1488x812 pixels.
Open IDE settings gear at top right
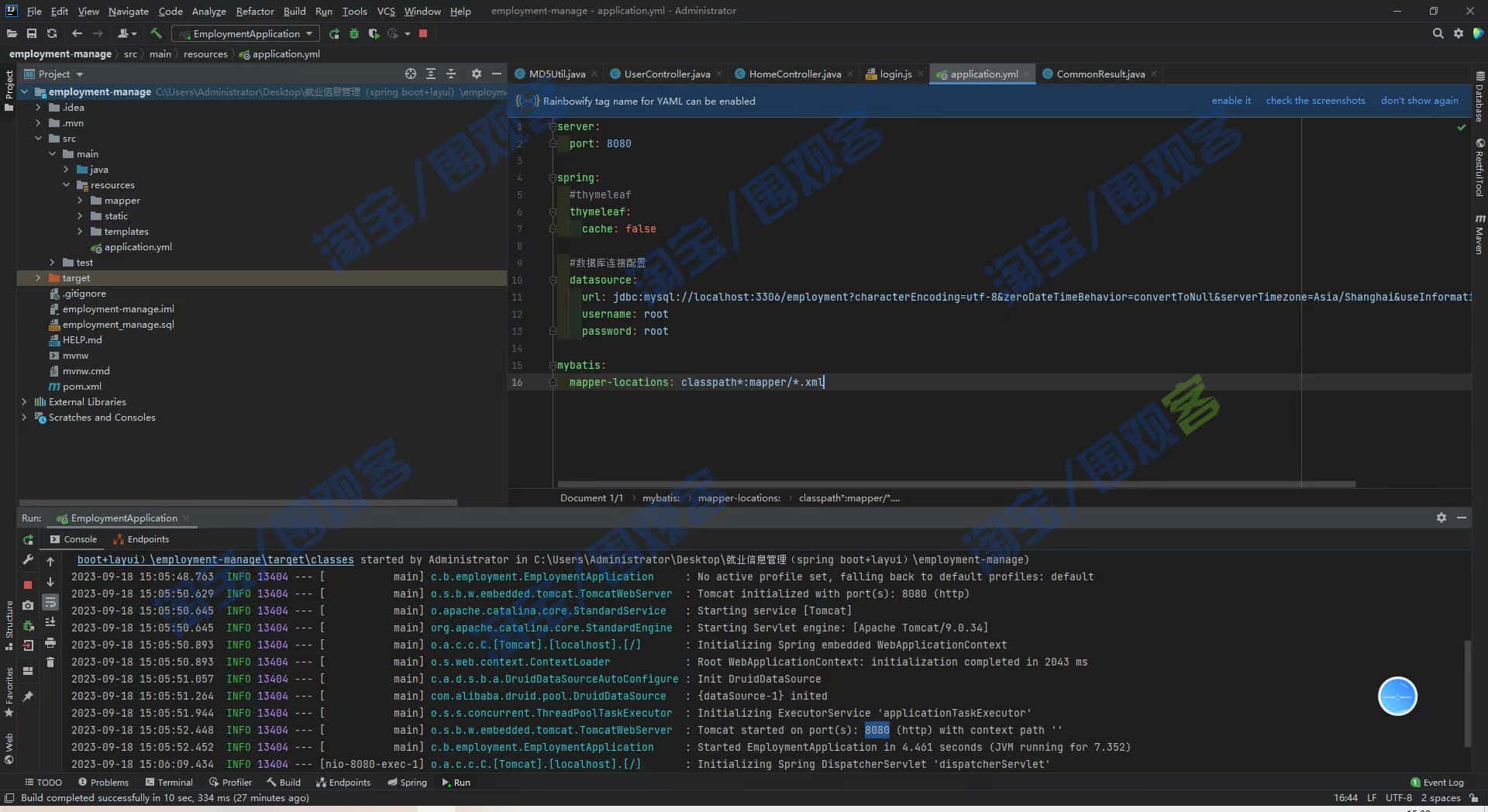[1459, 33]
